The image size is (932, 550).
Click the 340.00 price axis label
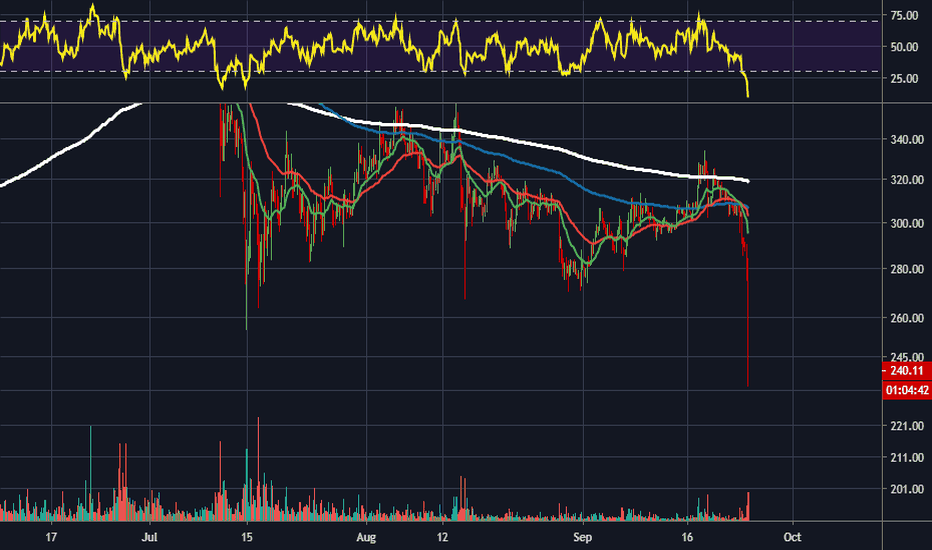click(x=907, y=140)
